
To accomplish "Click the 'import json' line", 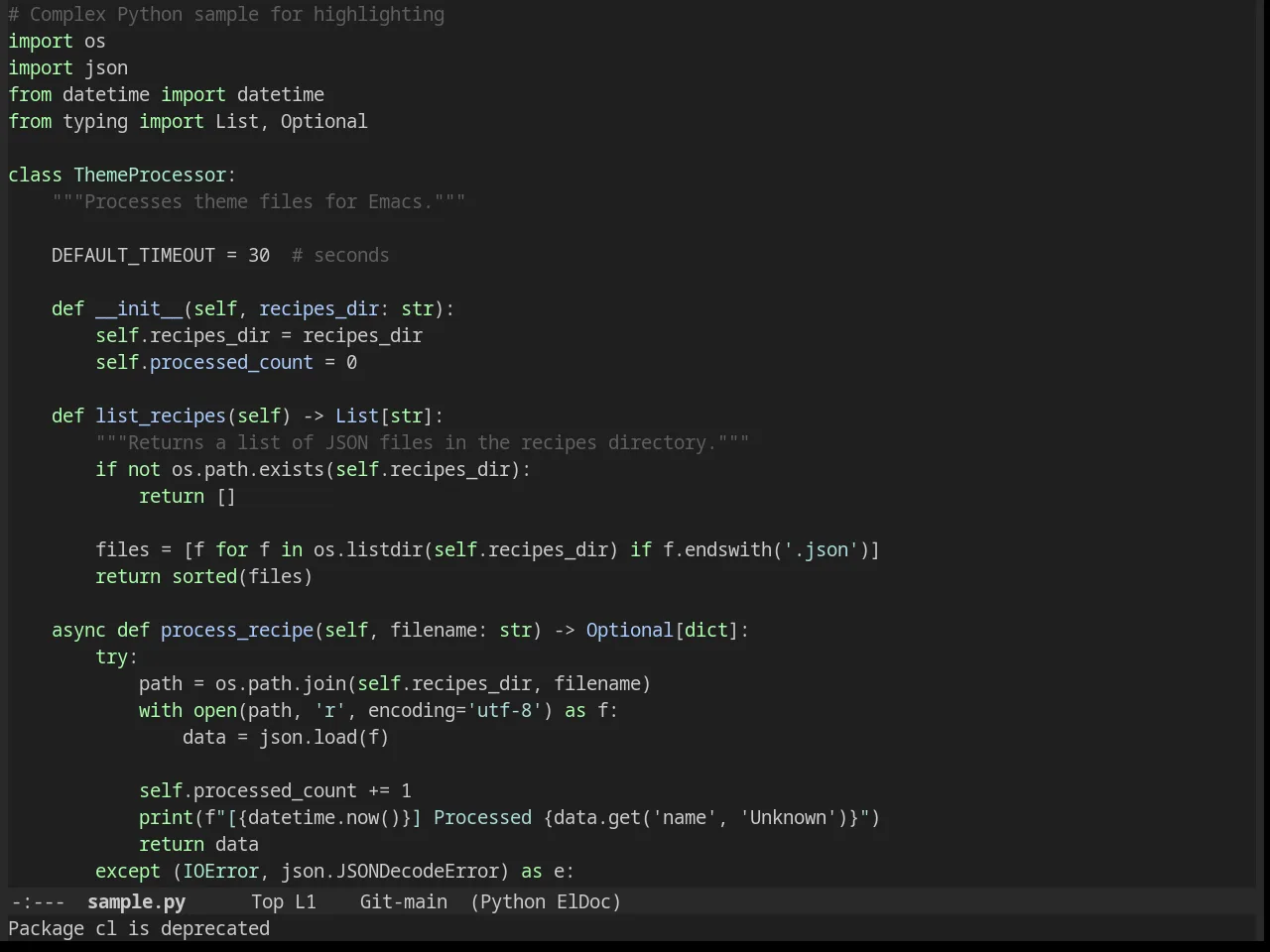I will tap(67, 68).
